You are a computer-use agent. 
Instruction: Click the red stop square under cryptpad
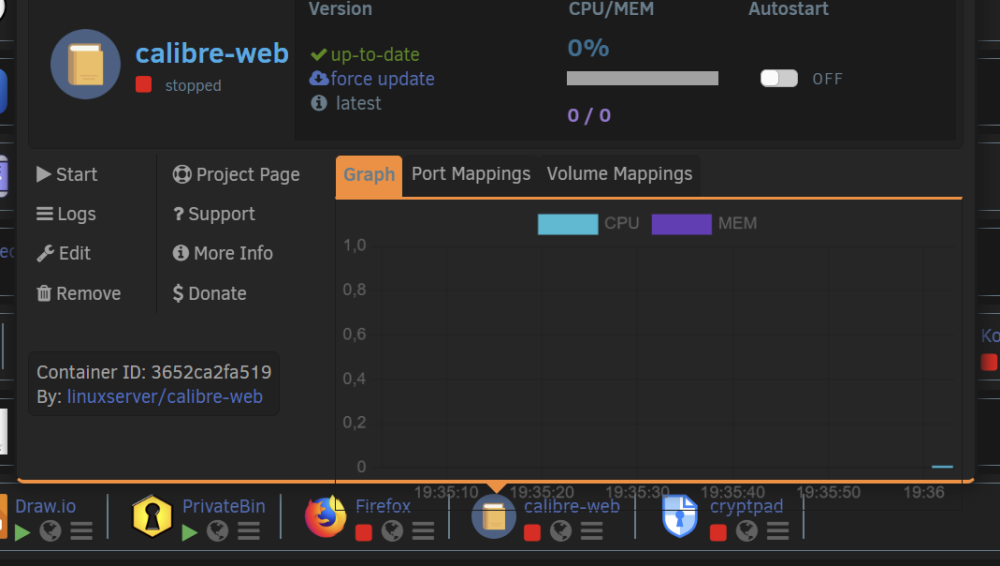coord(718,532)
